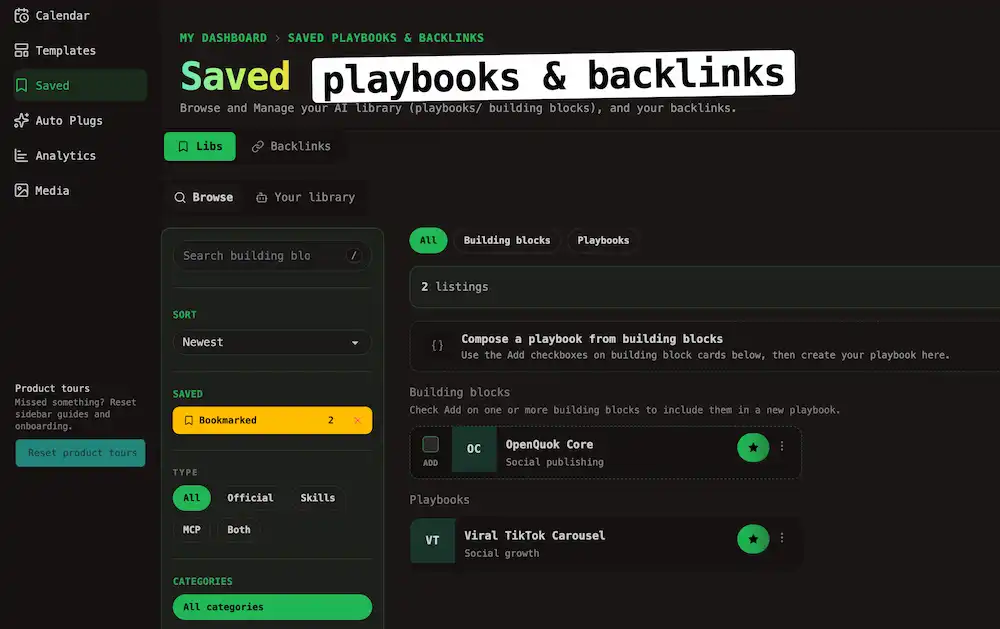
Task: Click the Saved bookmark icon
Action: point(22,85)
